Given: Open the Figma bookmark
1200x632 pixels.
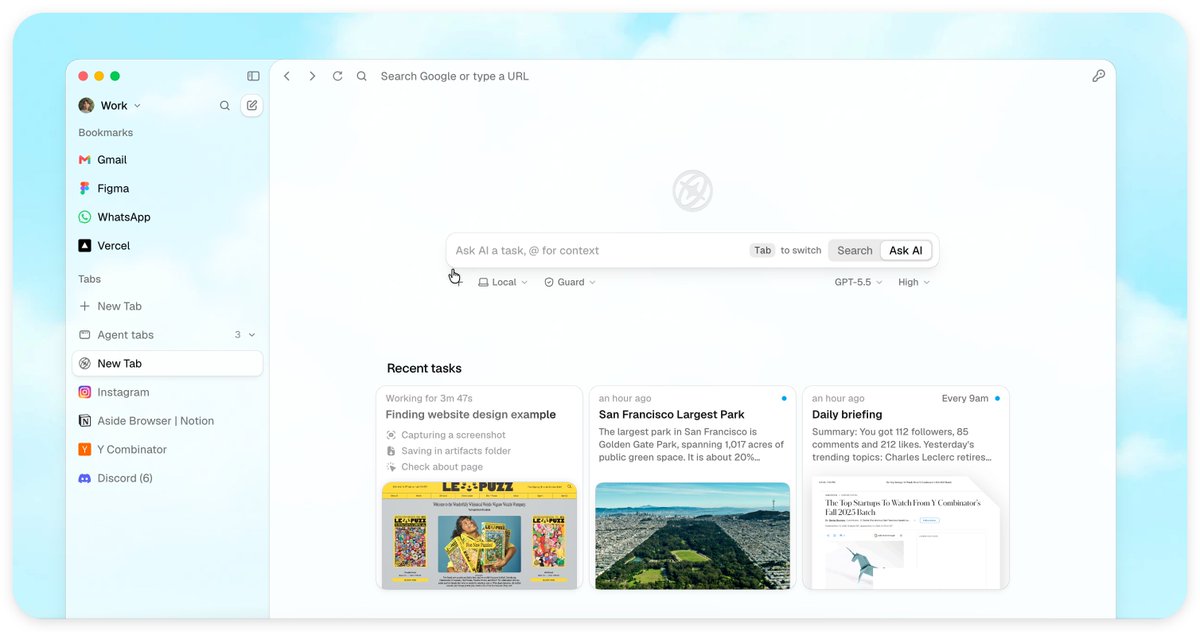Looking at the screenshot, I should pyautogui.click(x=168, y=188).
